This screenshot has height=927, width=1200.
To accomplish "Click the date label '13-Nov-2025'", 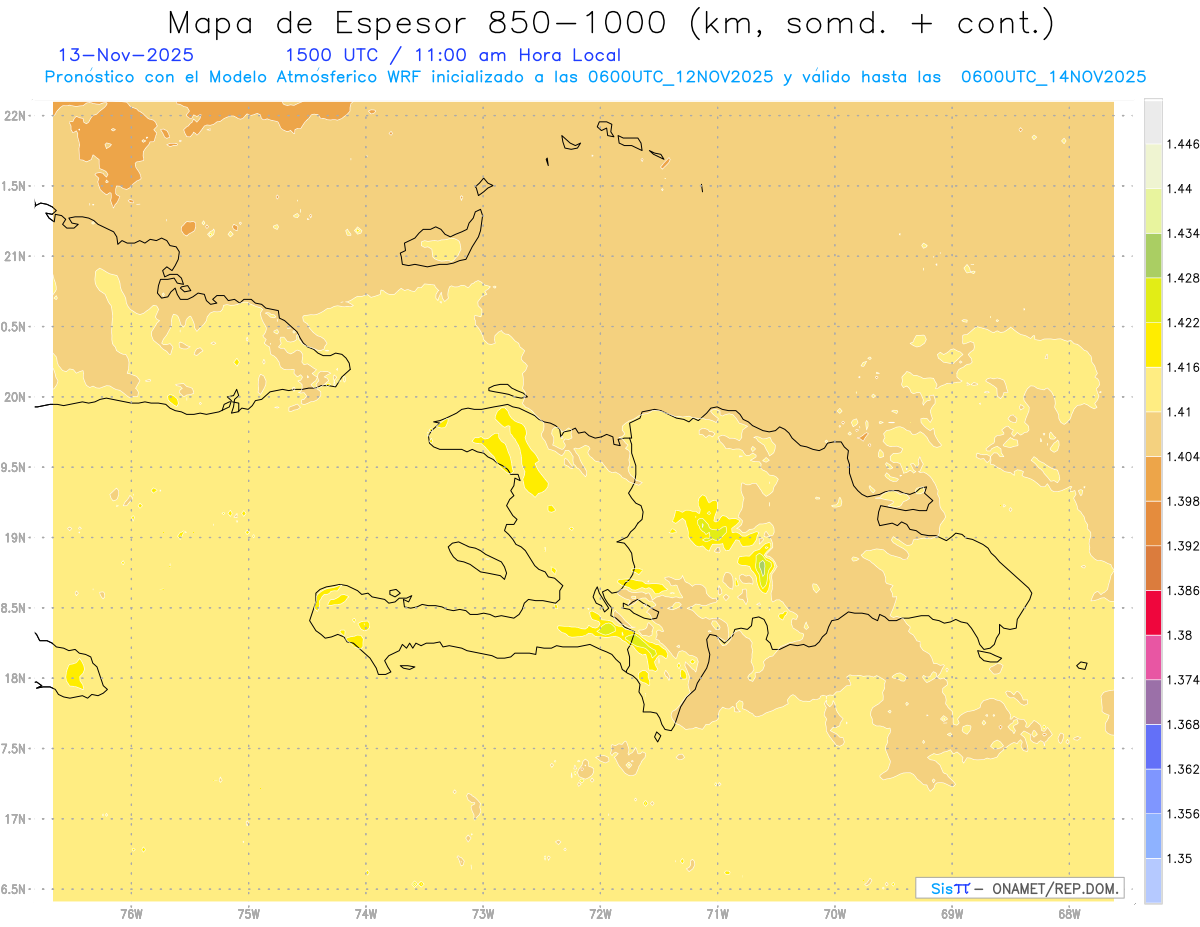I will (x=126, y=55).
